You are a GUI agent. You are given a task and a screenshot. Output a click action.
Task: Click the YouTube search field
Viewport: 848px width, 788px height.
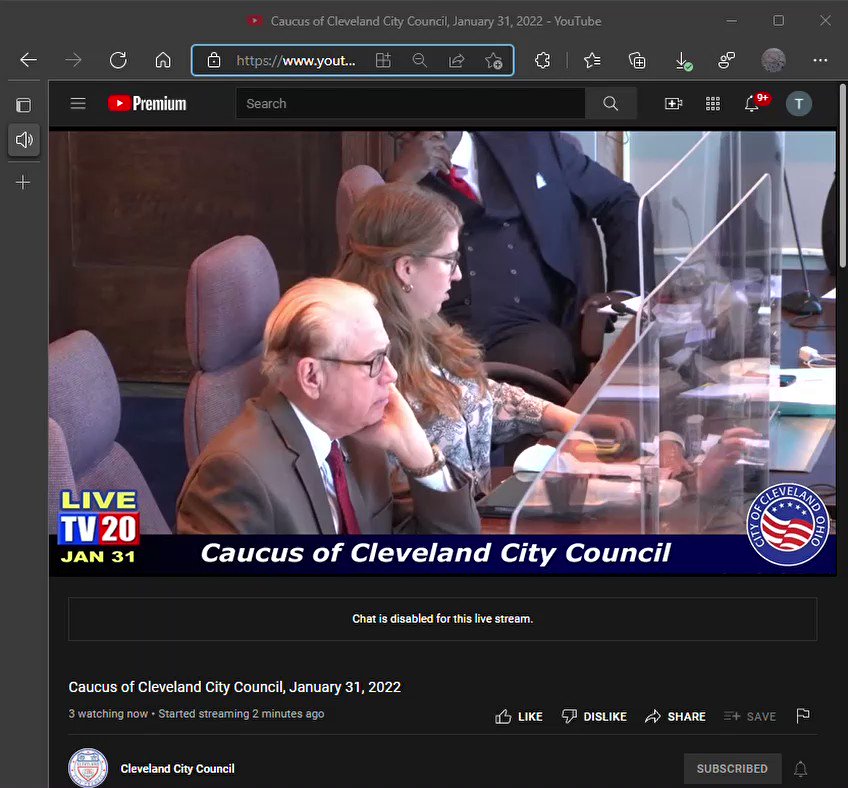pos(410,103)
